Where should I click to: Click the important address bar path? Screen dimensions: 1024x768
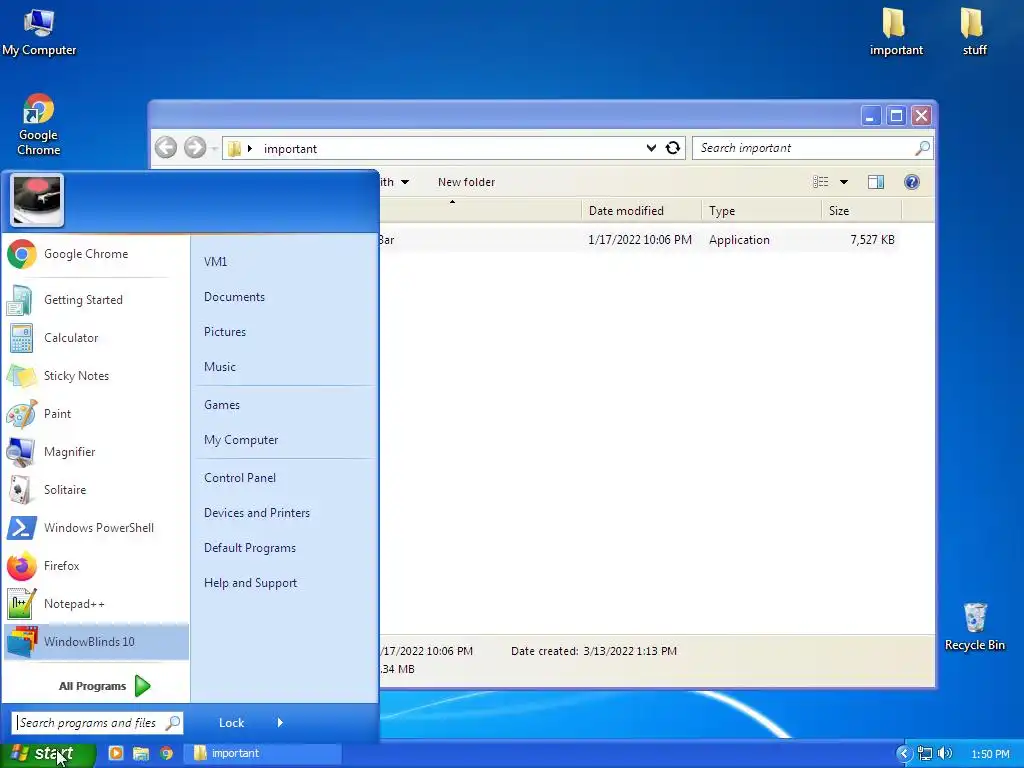click(x=290, y=149)
